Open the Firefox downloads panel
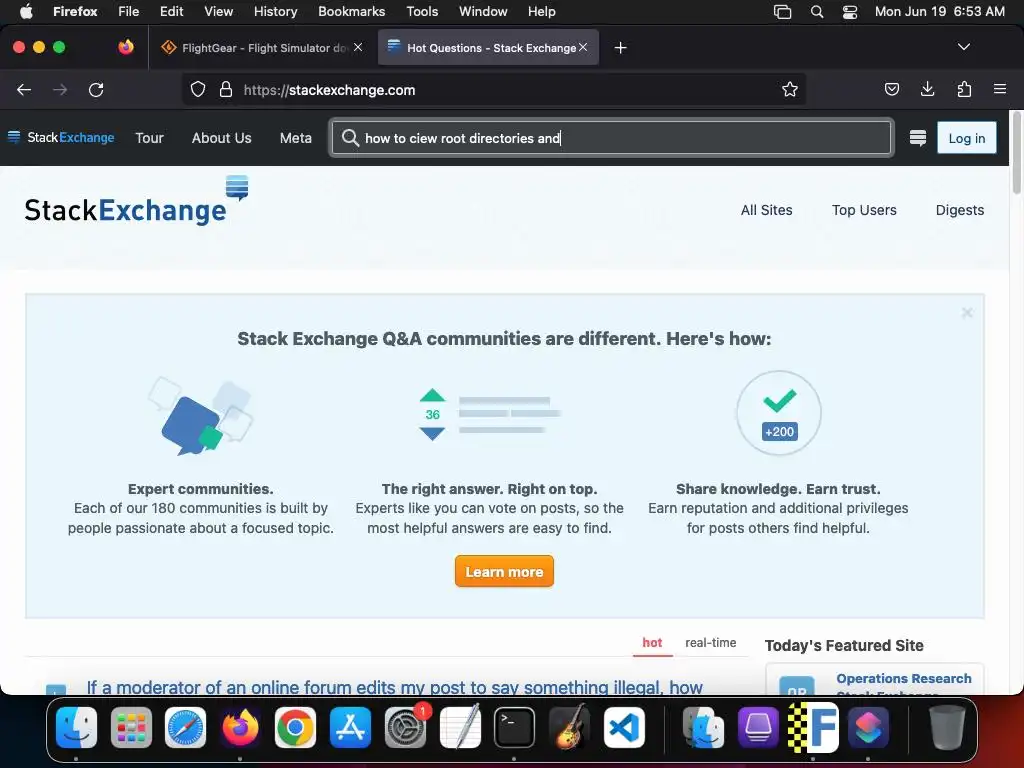1024x768 pixels. [927, 89]
